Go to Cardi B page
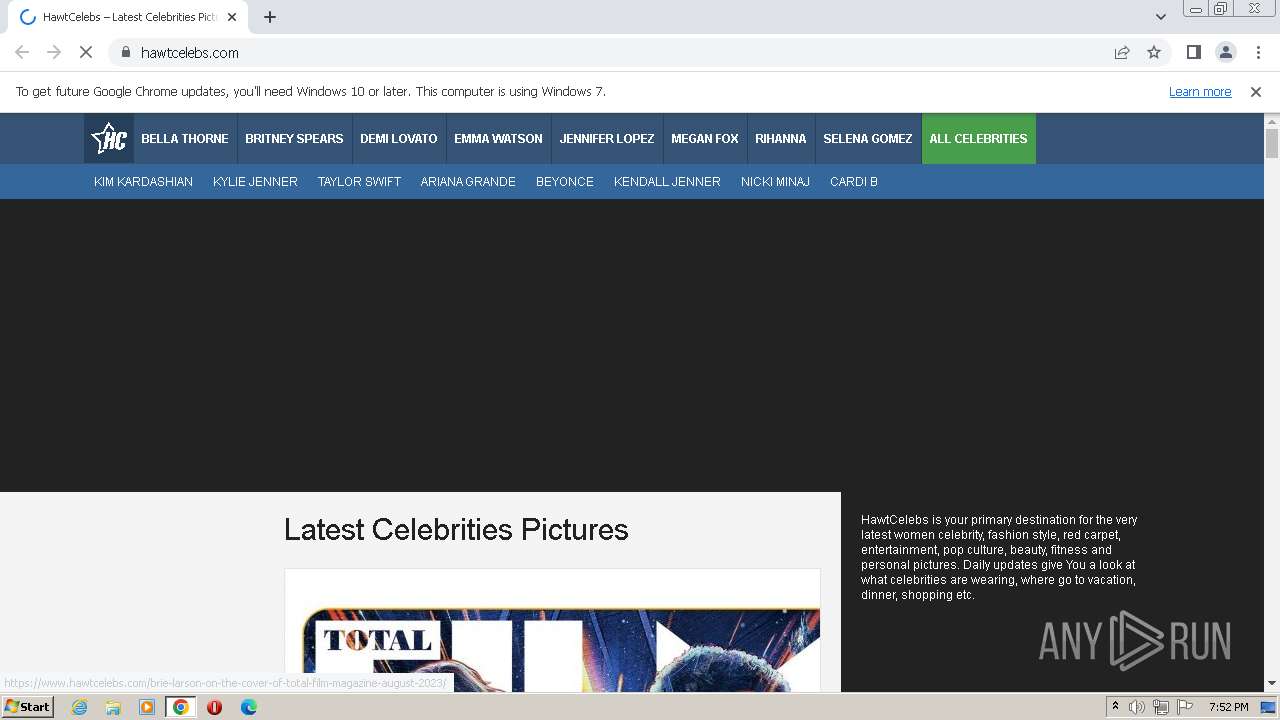This screenshot has height=720, width=1280. click(x=854, y=182)
